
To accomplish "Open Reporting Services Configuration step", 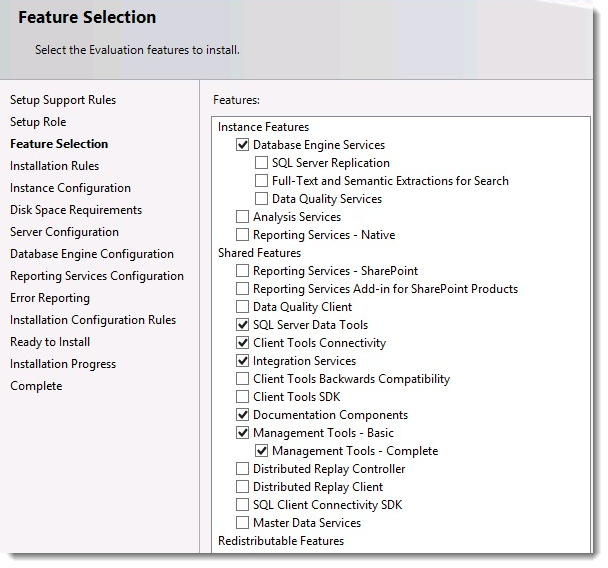I will (x=97, y=276).
